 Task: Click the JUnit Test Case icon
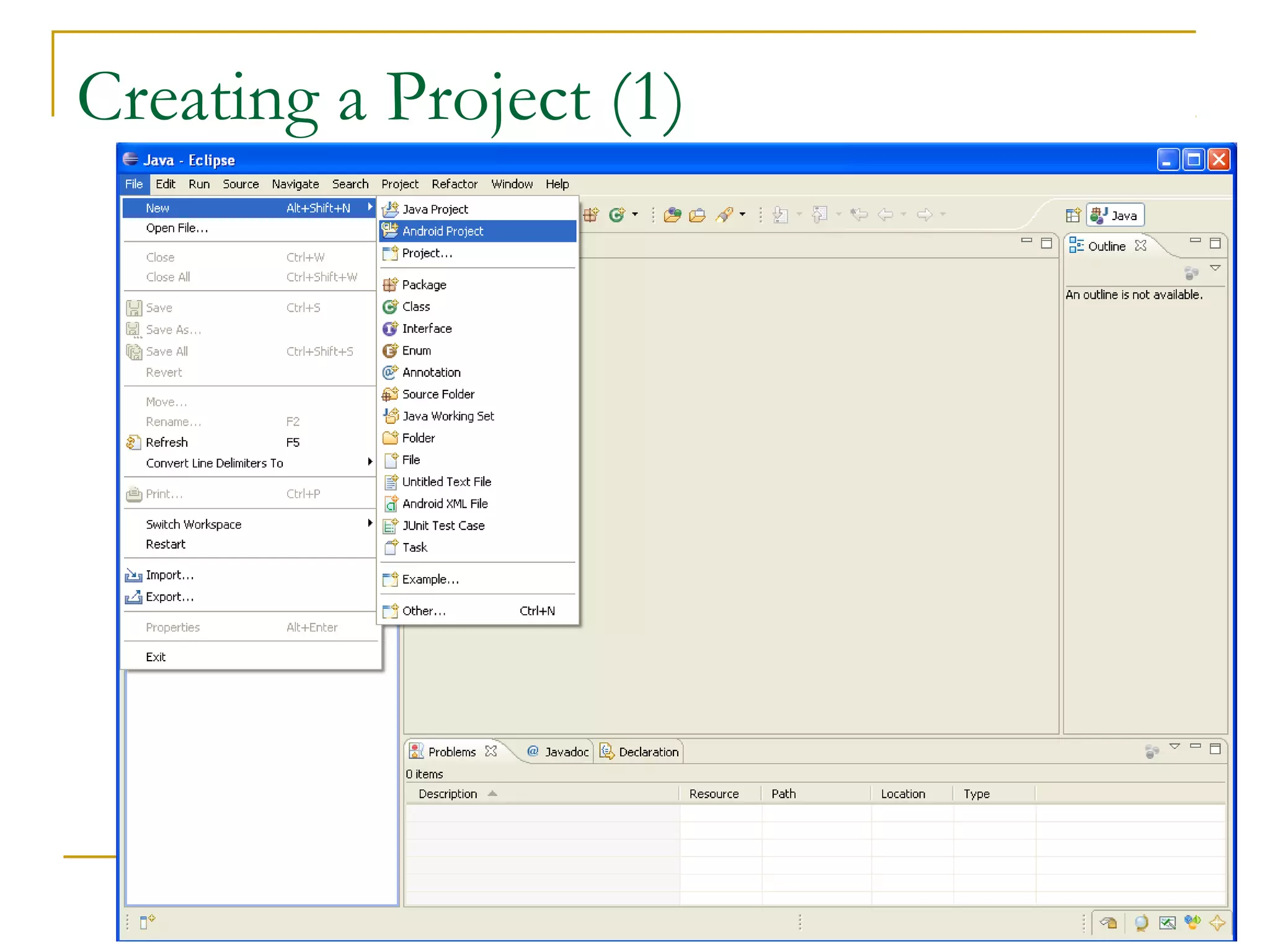pyautogui.click(x=390, y=526)
